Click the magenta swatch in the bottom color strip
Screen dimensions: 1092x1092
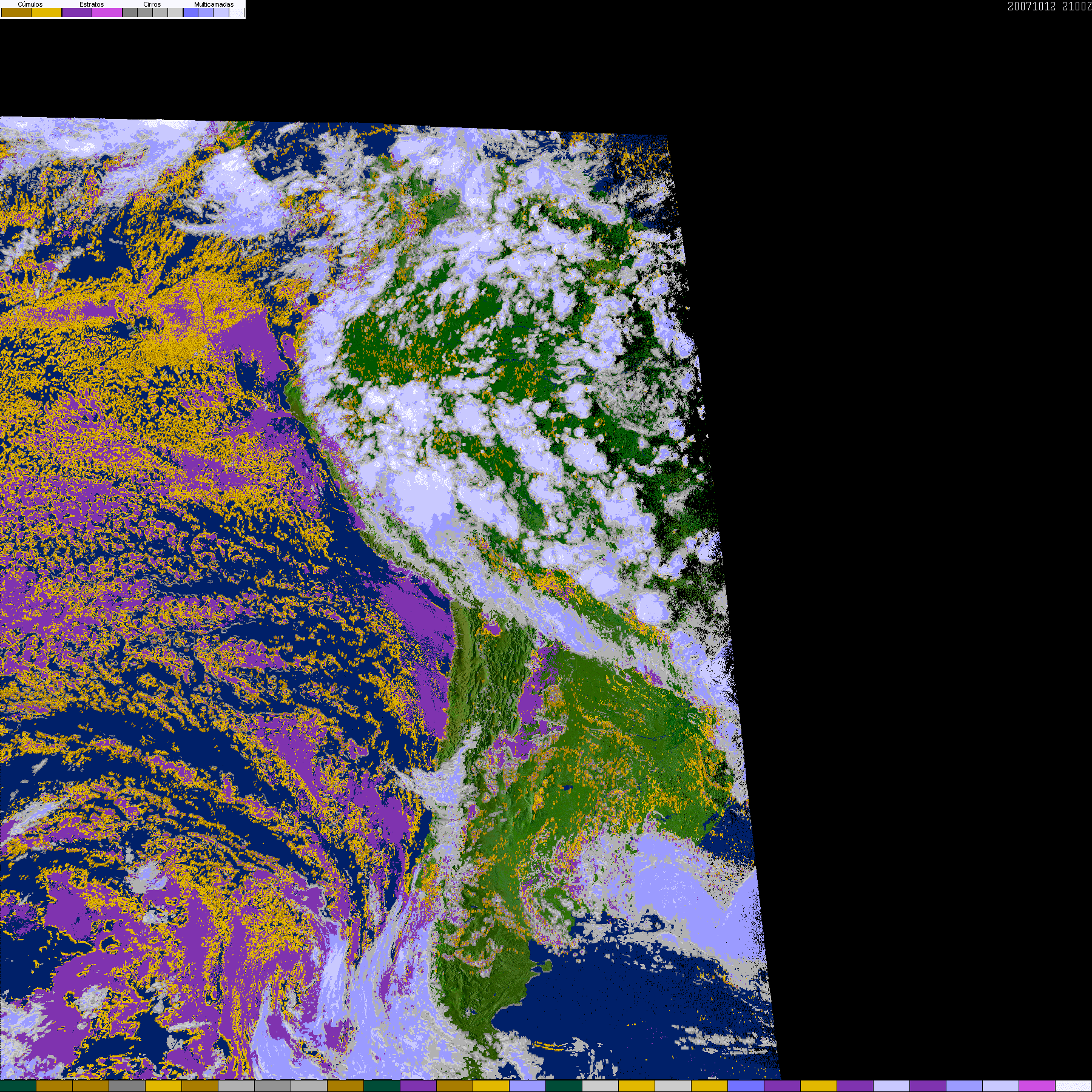(1037, 1086)
